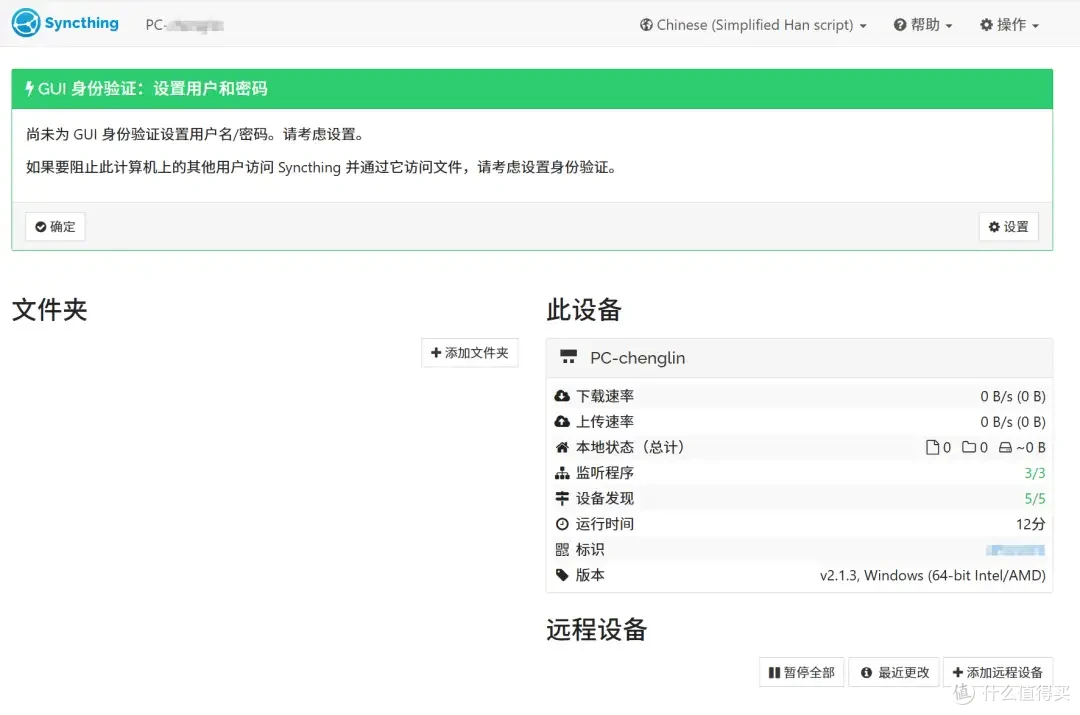1080x715 pixels.
Task: Open the 帮助 help menu
Action: (923, 25)
